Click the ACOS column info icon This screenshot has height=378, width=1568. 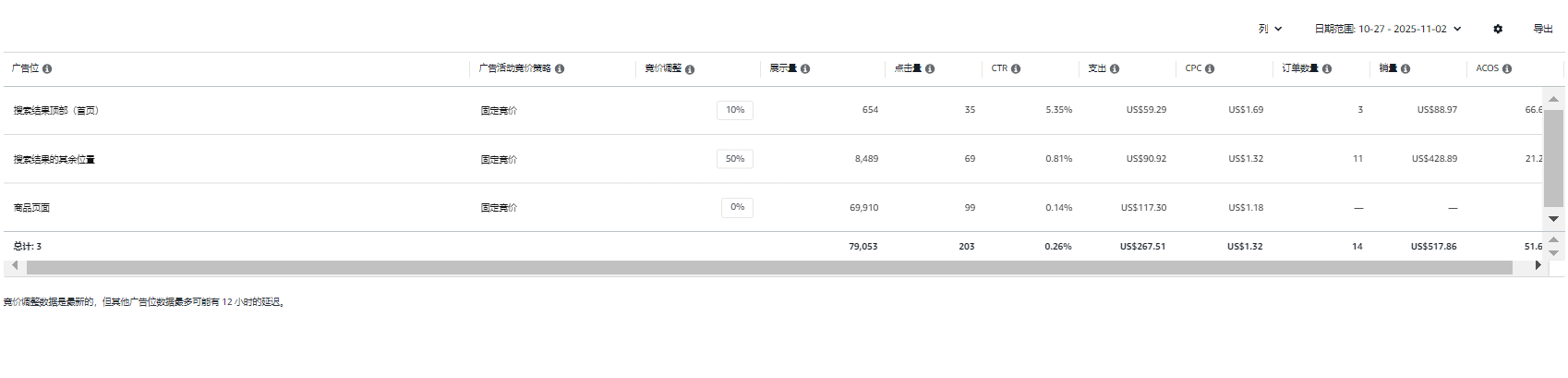click(1507, 69)
